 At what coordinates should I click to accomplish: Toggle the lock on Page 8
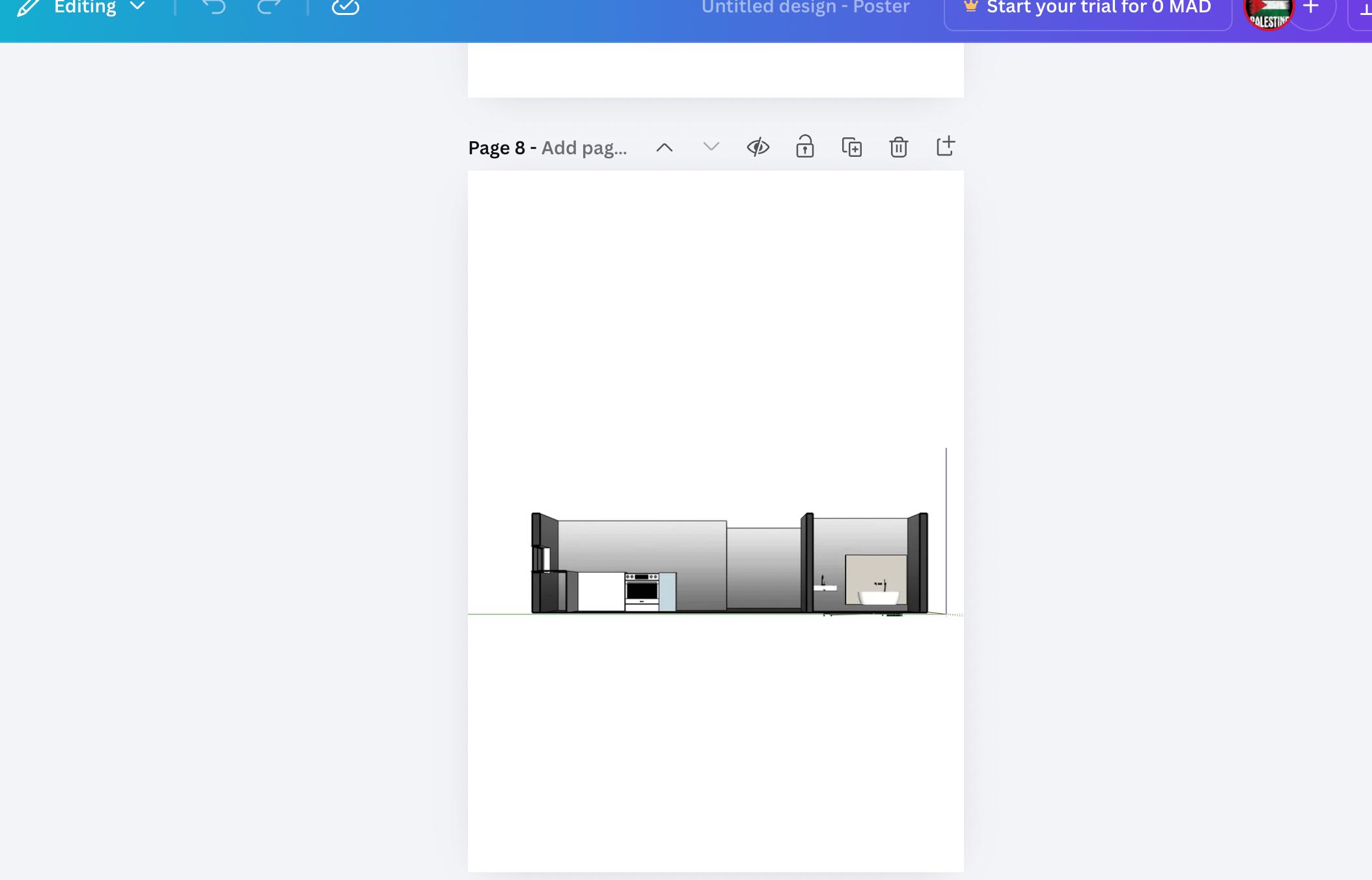click(x=804, y=147)
